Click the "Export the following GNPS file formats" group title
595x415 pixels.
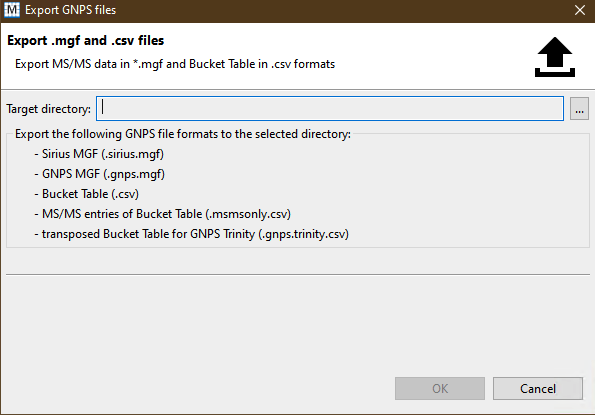(183, 134)
